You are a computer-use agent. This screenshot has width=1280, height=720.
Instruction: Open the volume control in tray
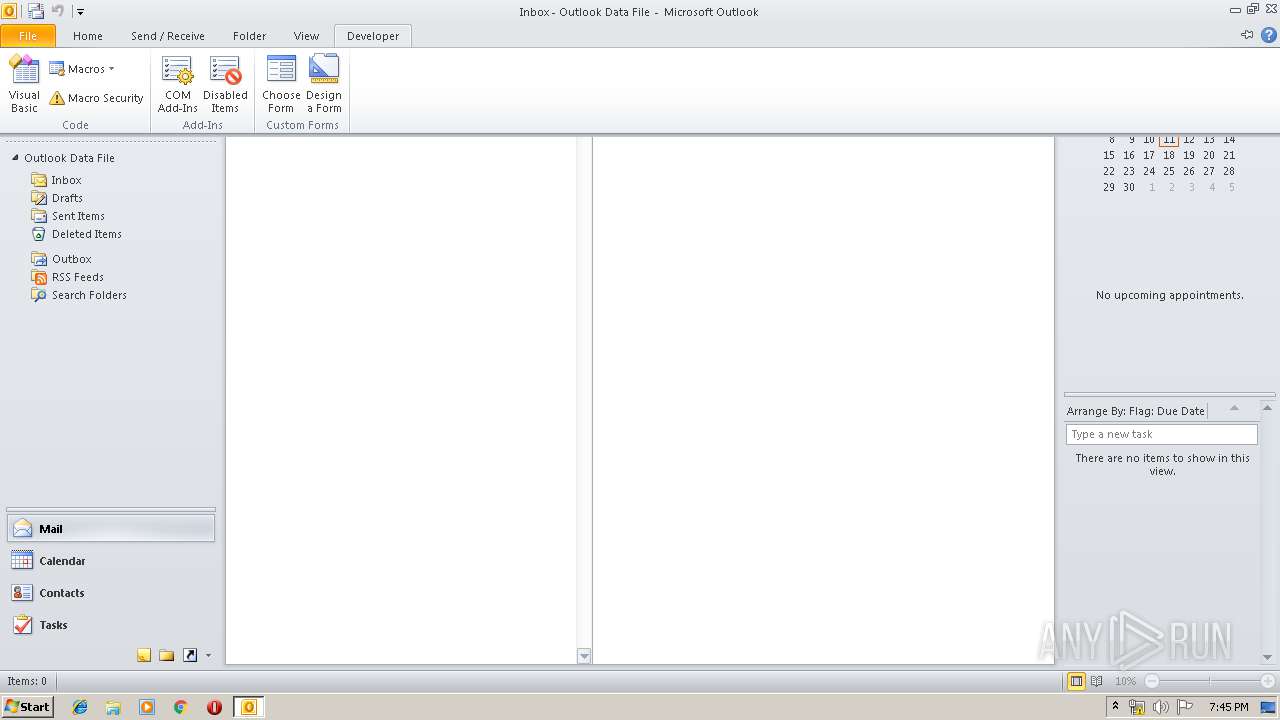pyautogui.click(x=1160, y=707)
